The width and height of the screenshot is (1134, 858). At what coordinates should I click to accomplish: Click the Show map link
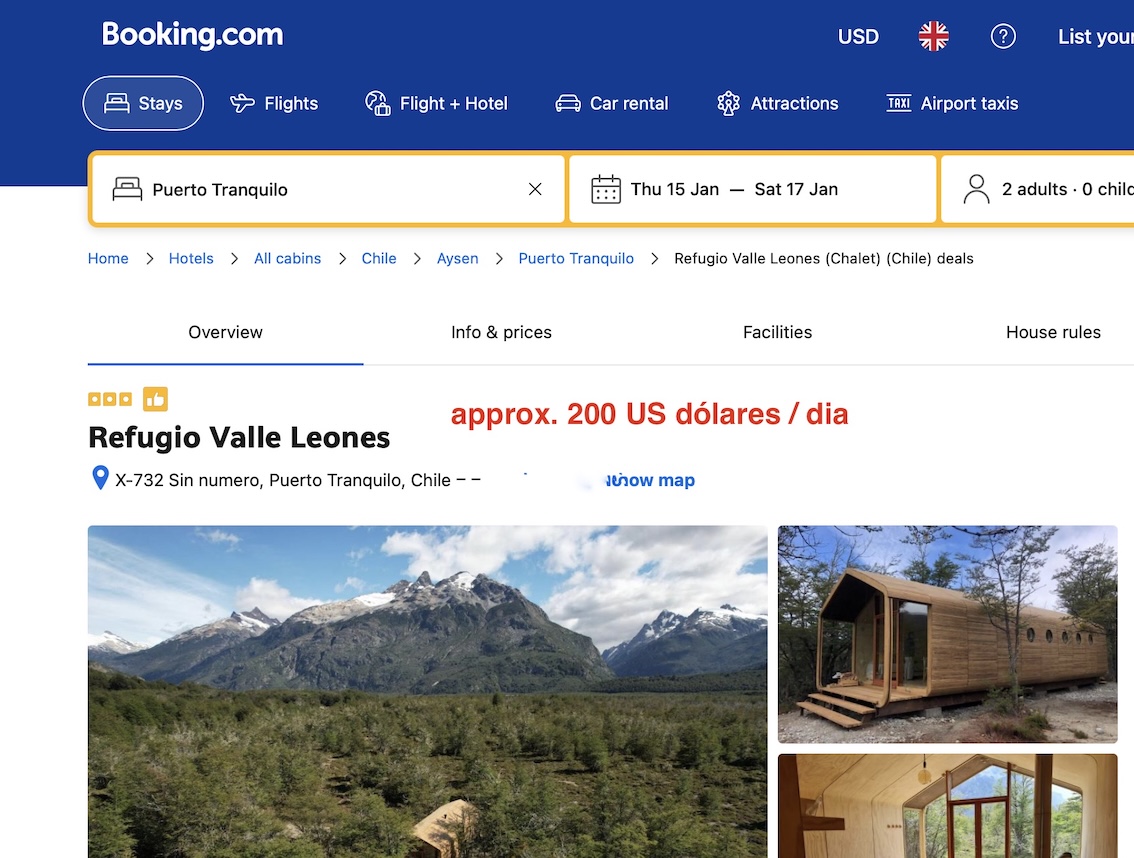coord(650,480)
